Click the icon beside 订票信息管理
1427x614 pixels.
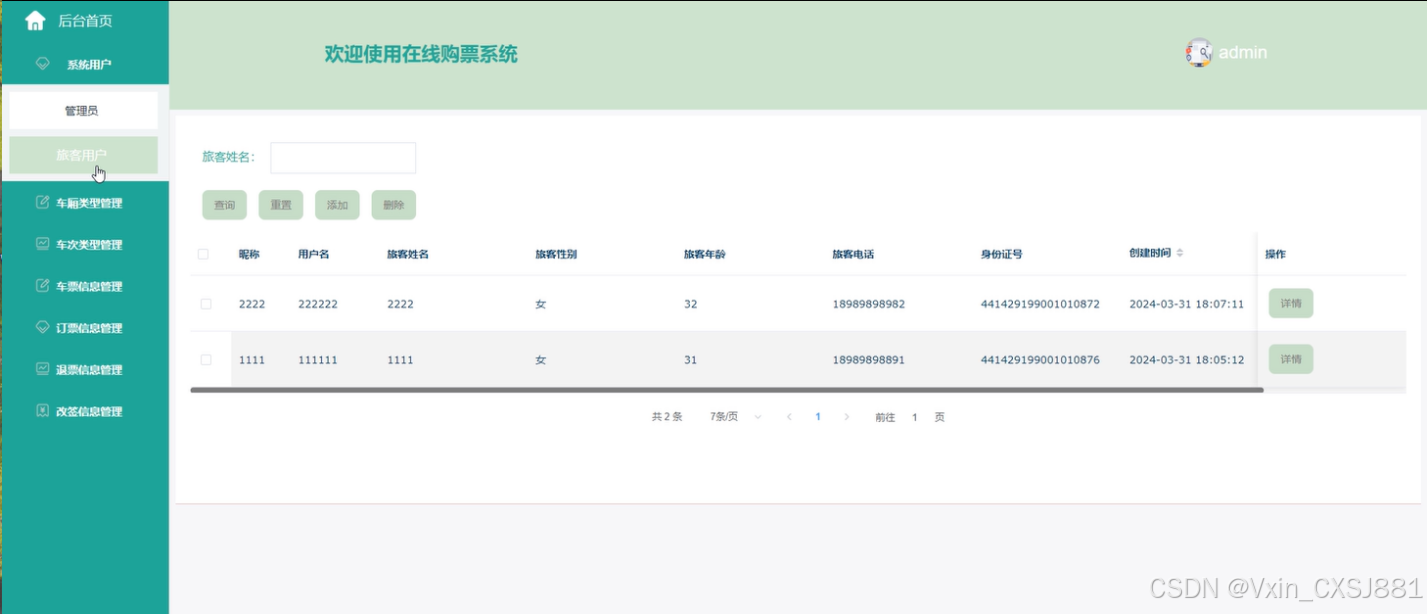(42, 328)
